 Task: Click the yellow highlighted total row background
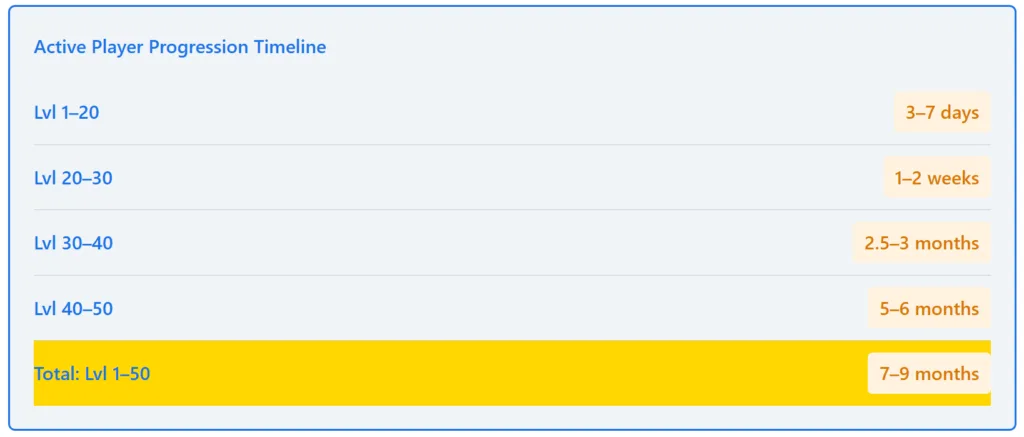[500, 374]
